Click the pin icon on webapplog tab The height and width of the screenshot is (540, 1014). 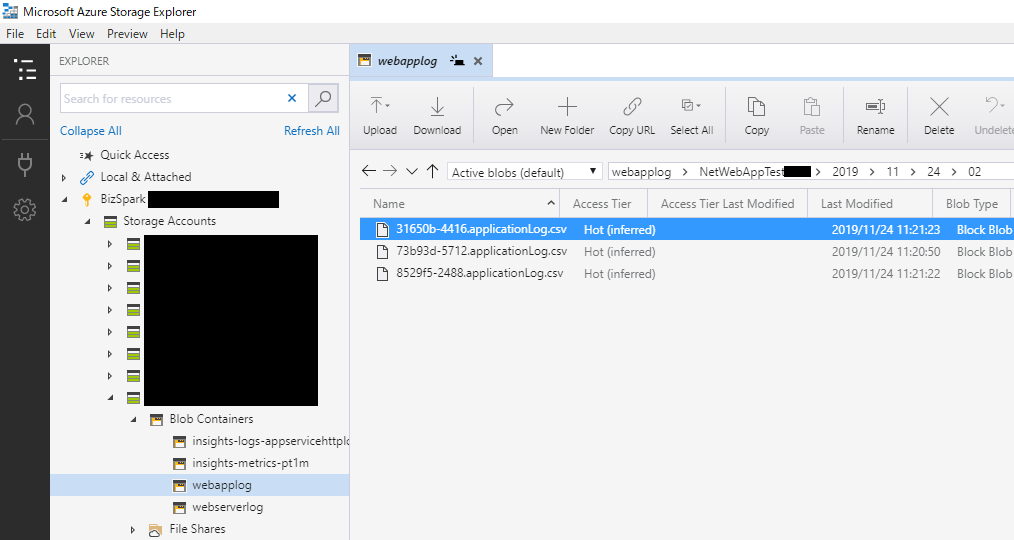[457, 61]
